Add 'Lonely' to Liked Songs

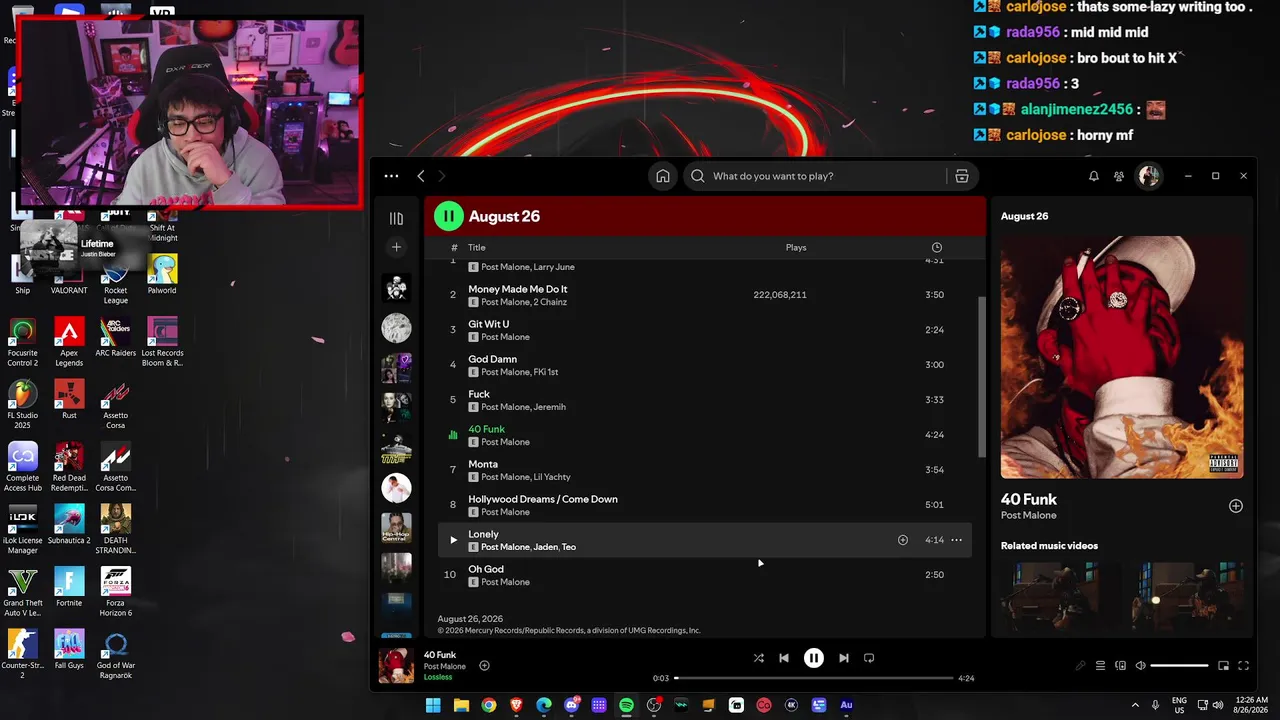(x=903, y=540)
